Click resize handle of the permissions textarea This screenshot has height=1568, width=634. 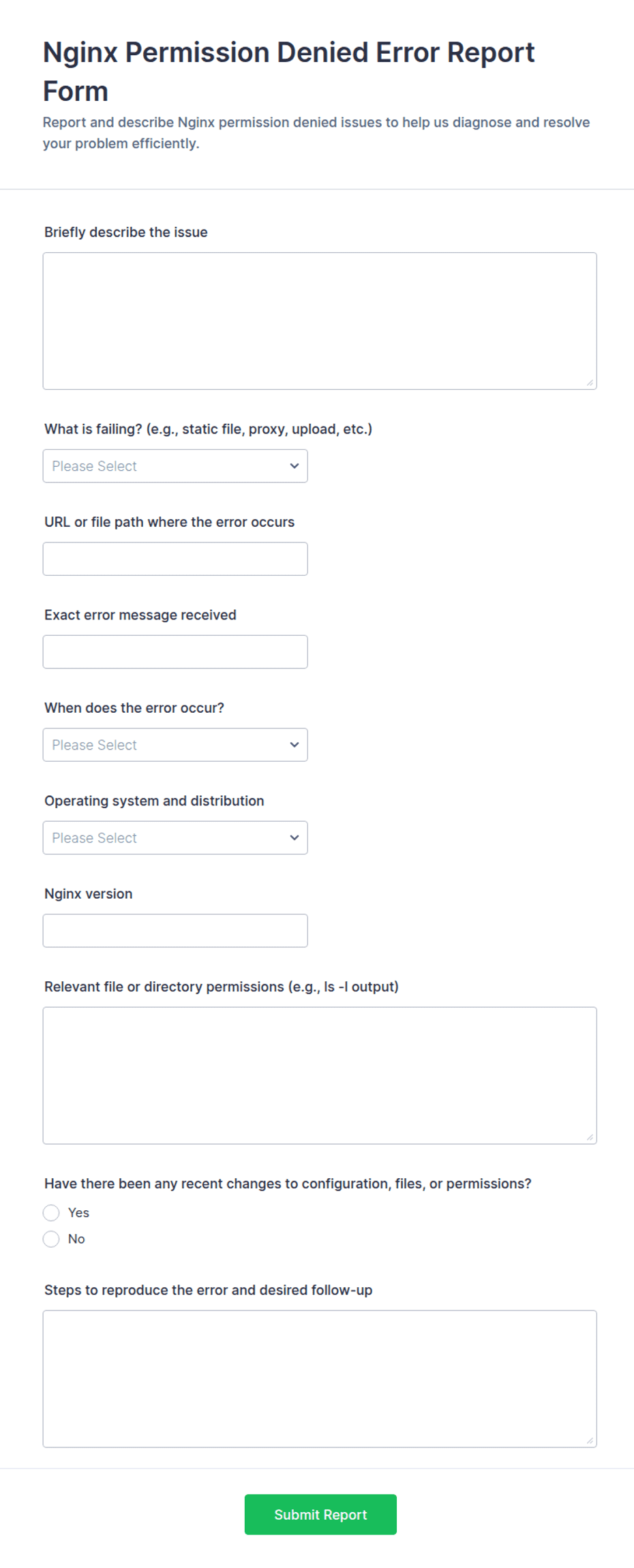point(590,1137)
